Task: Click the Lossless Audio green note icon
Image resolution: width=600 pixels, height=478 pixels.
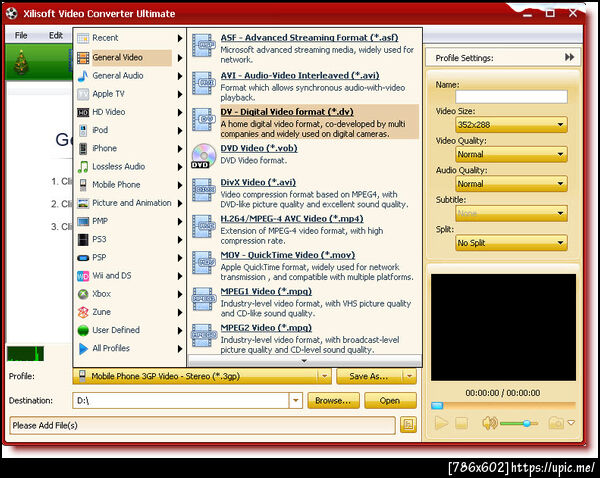Action: point(83,167)
